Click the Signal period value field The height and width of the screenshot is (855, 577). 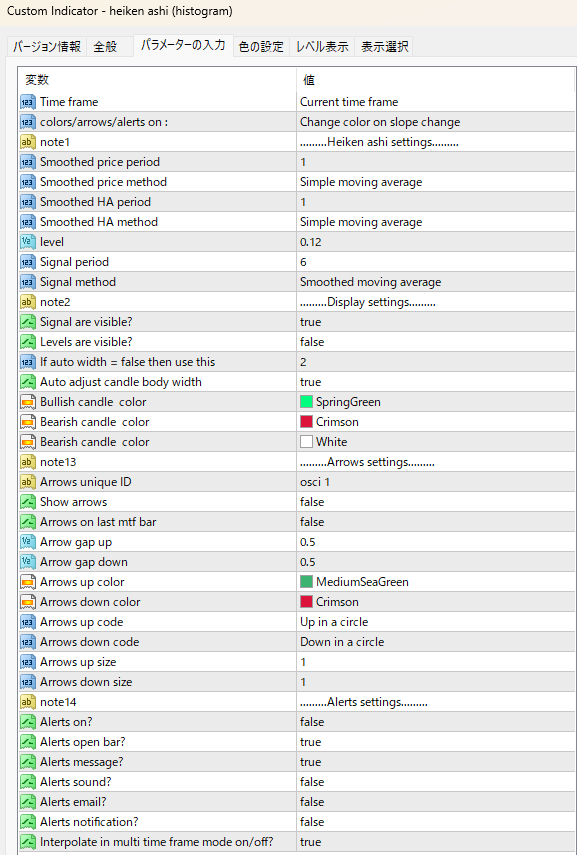[x=435, y=262]
